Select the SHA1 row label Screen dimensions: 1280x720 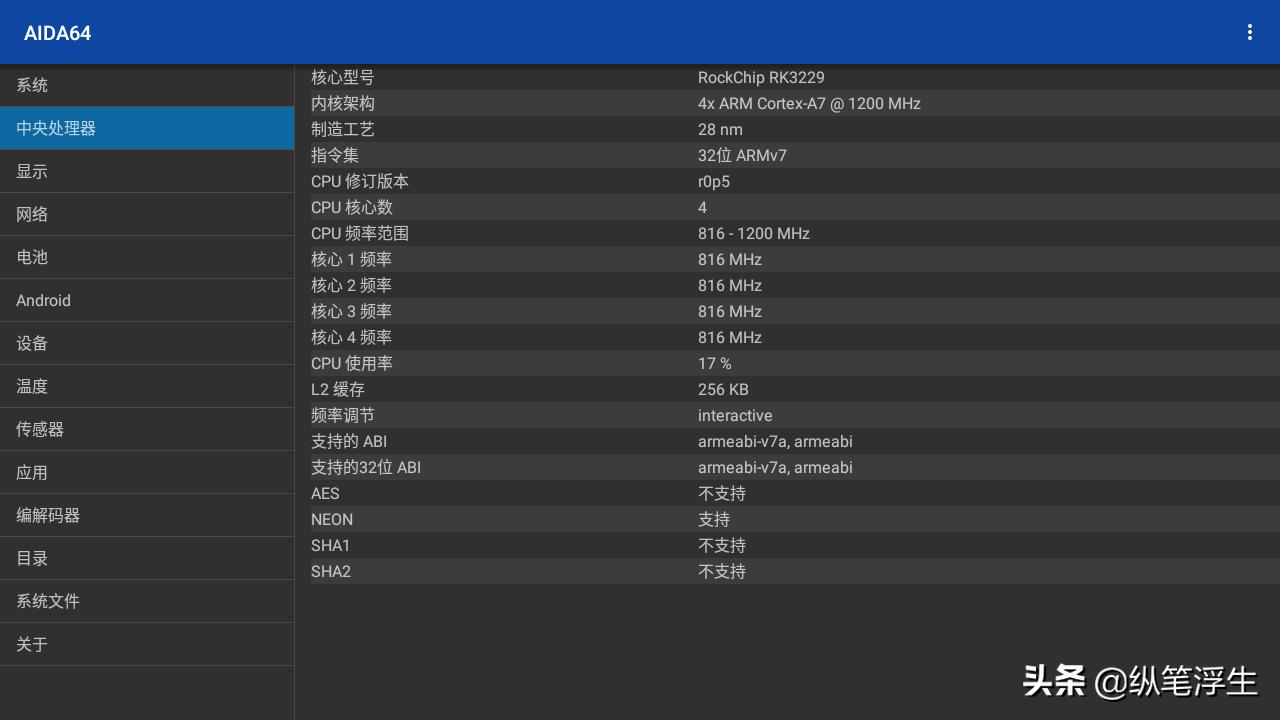pos(331,545)
